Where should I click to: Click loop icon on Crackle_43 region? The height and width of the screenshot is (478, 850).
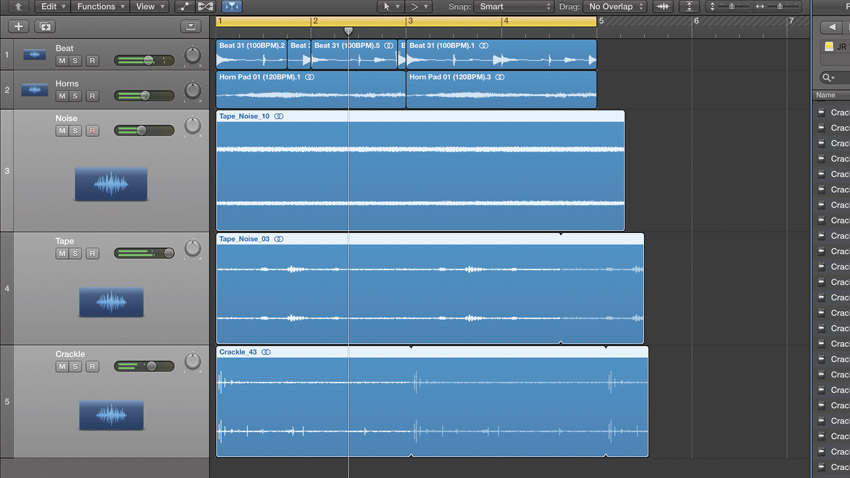[266, 352]
